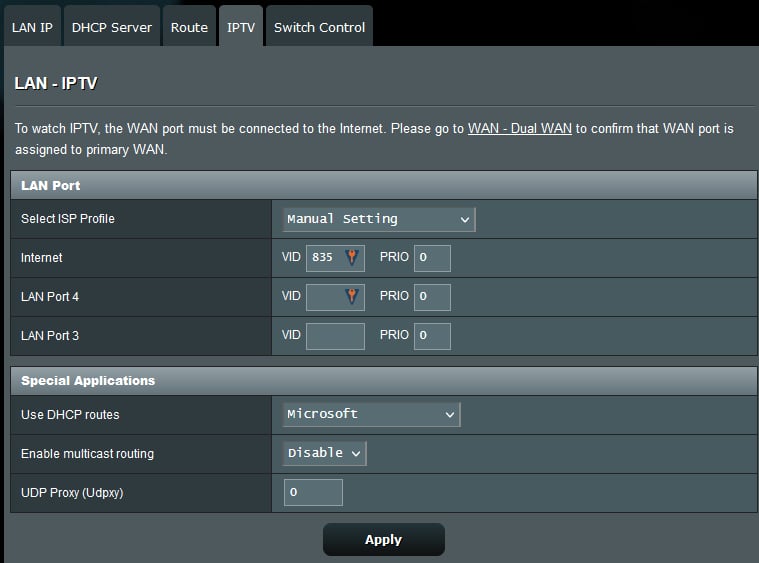
Task: Click the UDP Proxy (Udpxy) input field
Action: tap(313, 492)
